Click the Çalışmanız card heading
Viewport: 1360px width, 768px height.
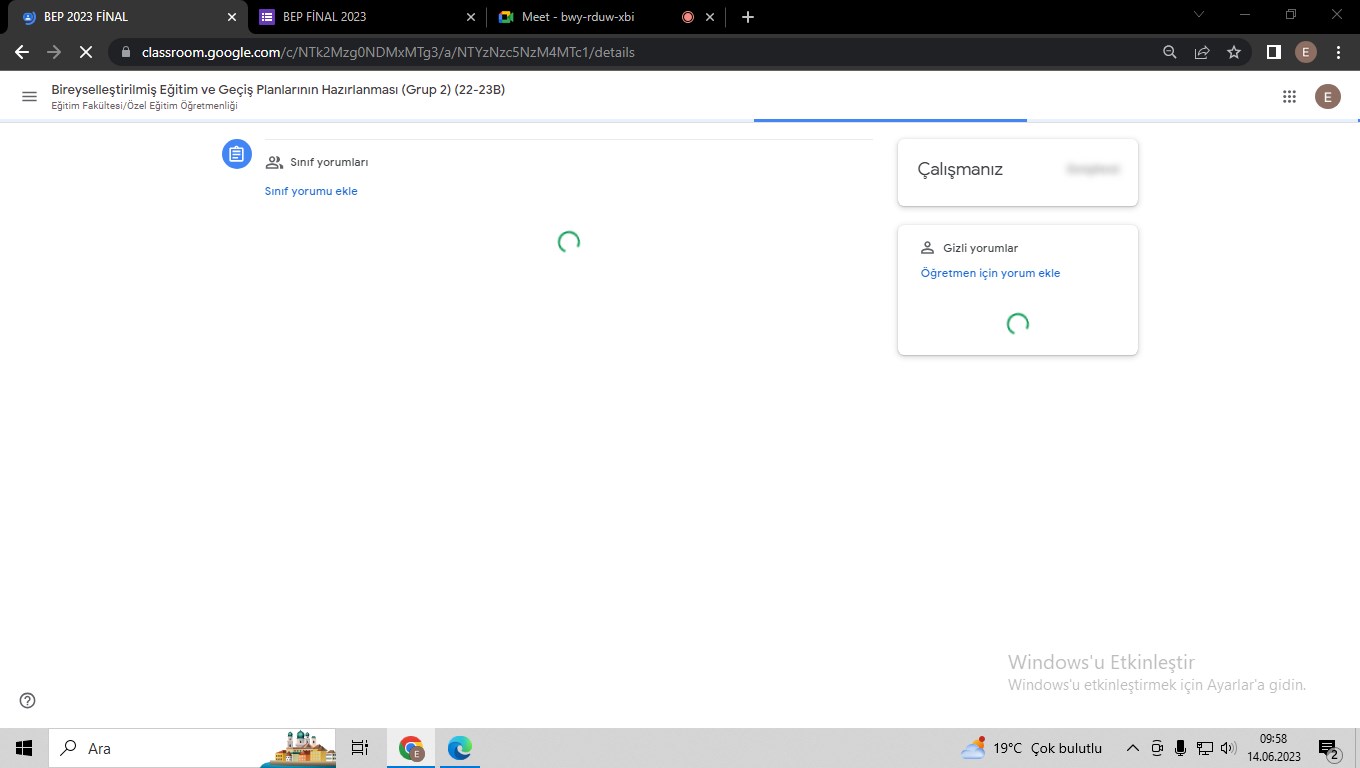click(960, 169)
